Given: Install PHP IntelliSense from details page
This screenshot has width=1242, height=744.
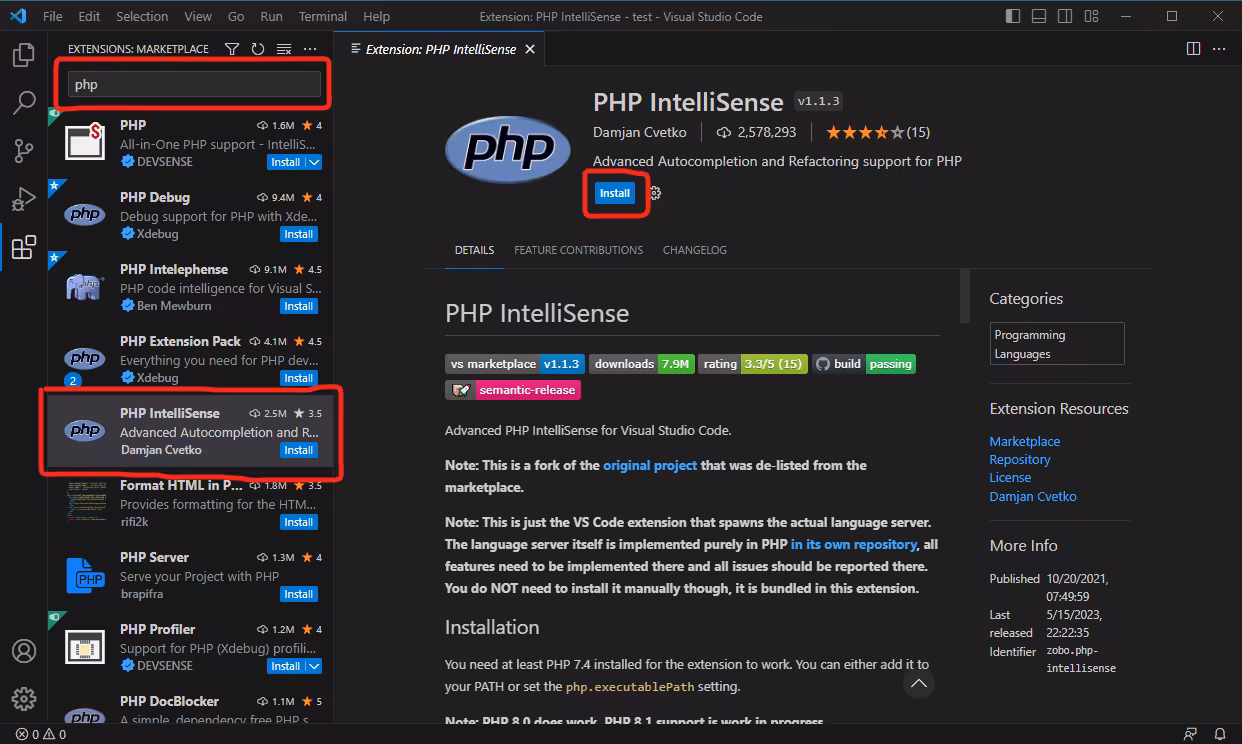Looking at the screenshot, I should 615,193.
